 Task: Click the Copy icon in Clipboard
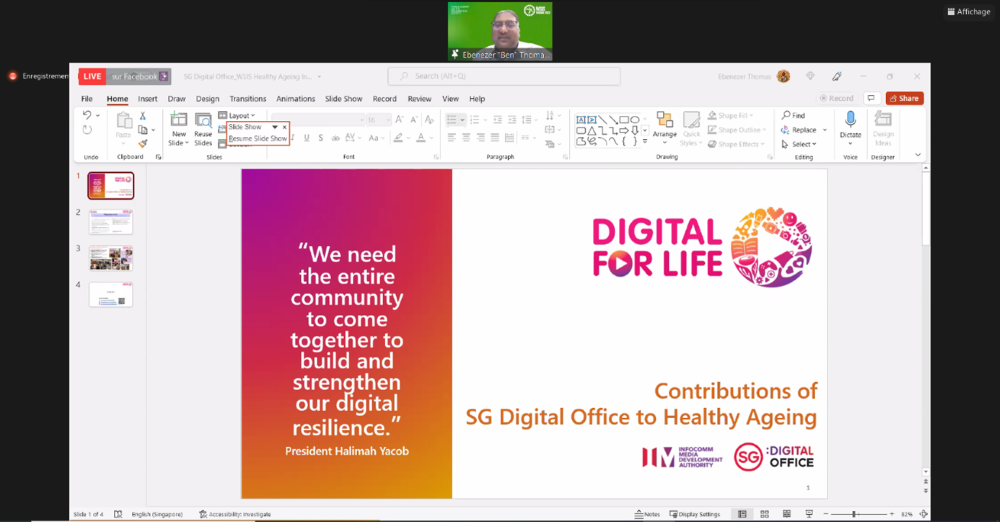tap(143, 130)
